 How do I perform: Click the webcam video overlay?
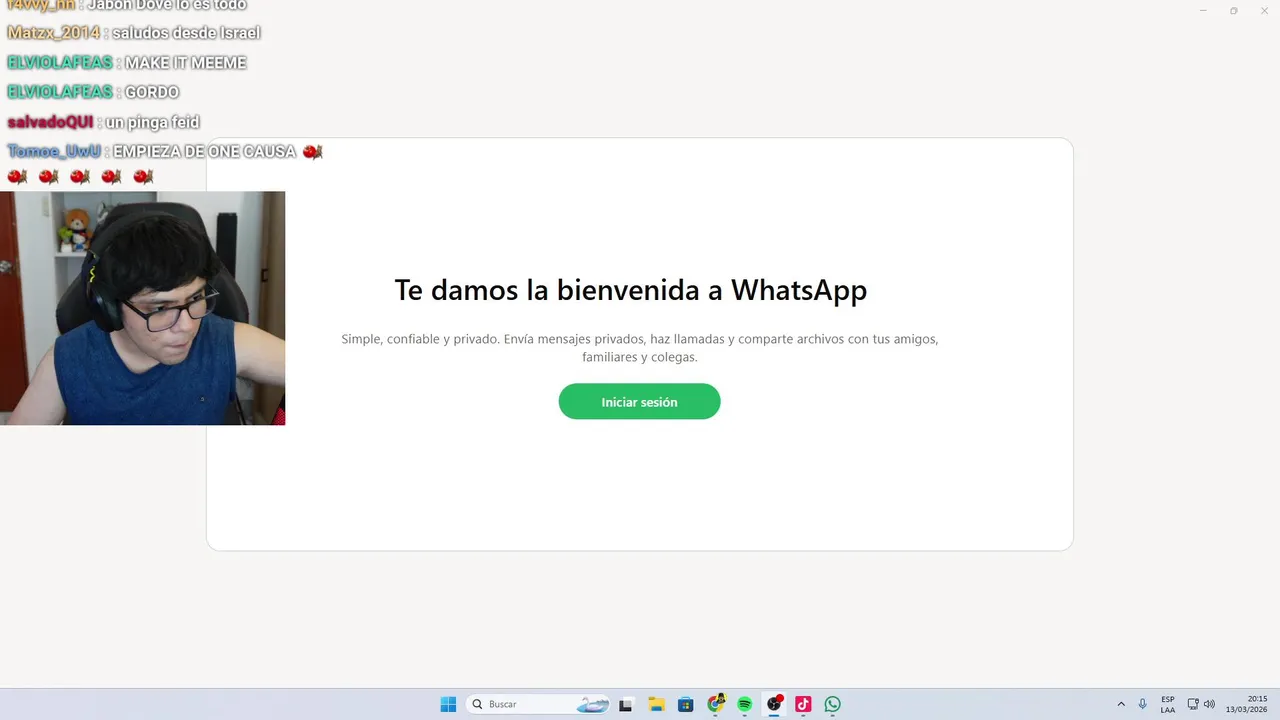pyautogui.click(x=142, y=308)
